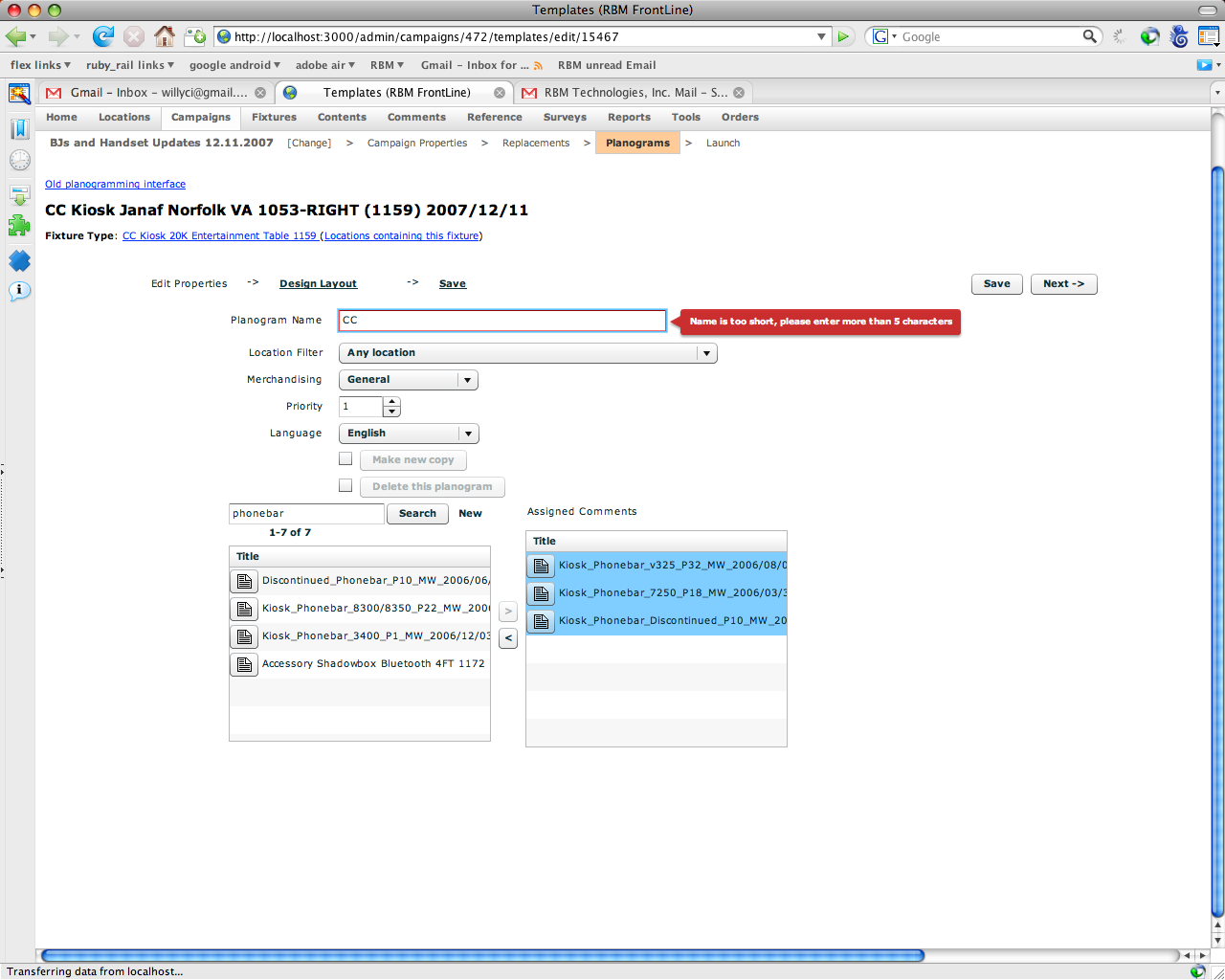Open the RSS feed icon beside Gmail bookmark
Screen dimensions: 1225x980
[x=539, y=65]
